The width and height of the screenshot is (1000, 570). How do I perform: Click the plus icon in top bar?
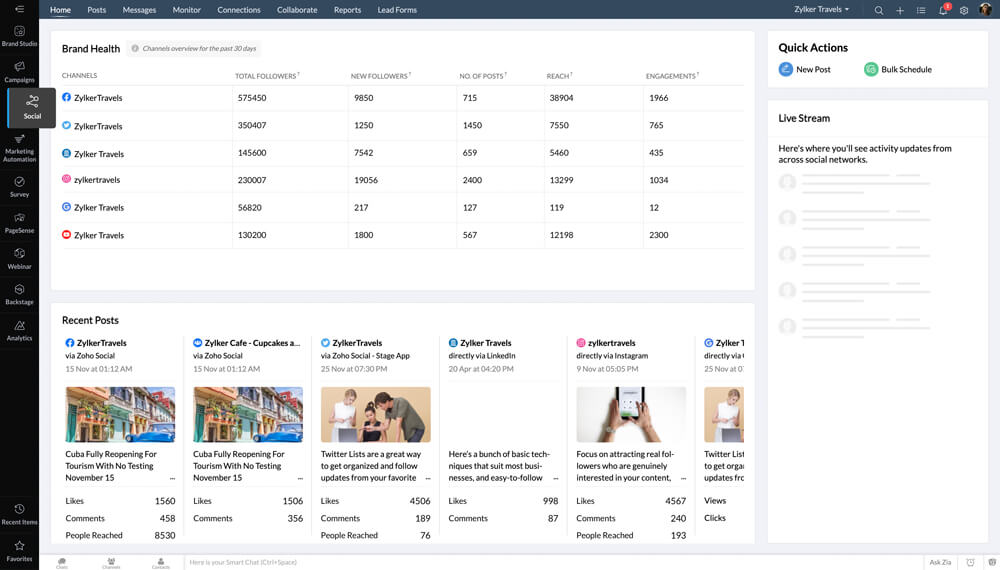900,10
